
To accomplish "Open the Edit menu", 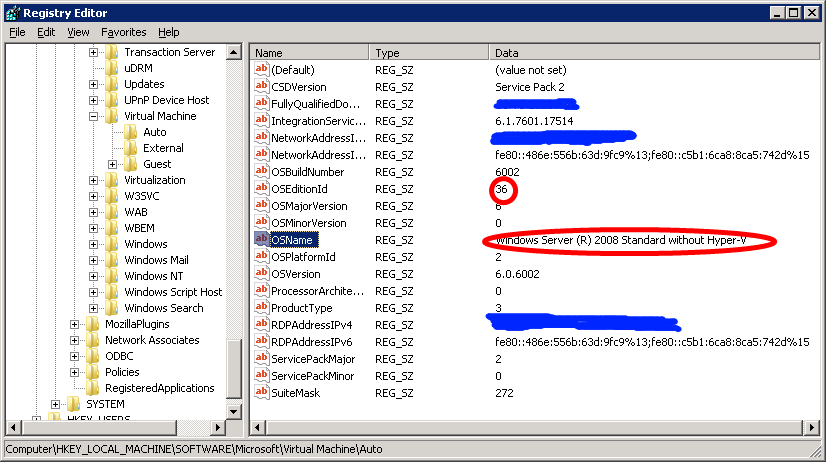I will tap(46, 32).
